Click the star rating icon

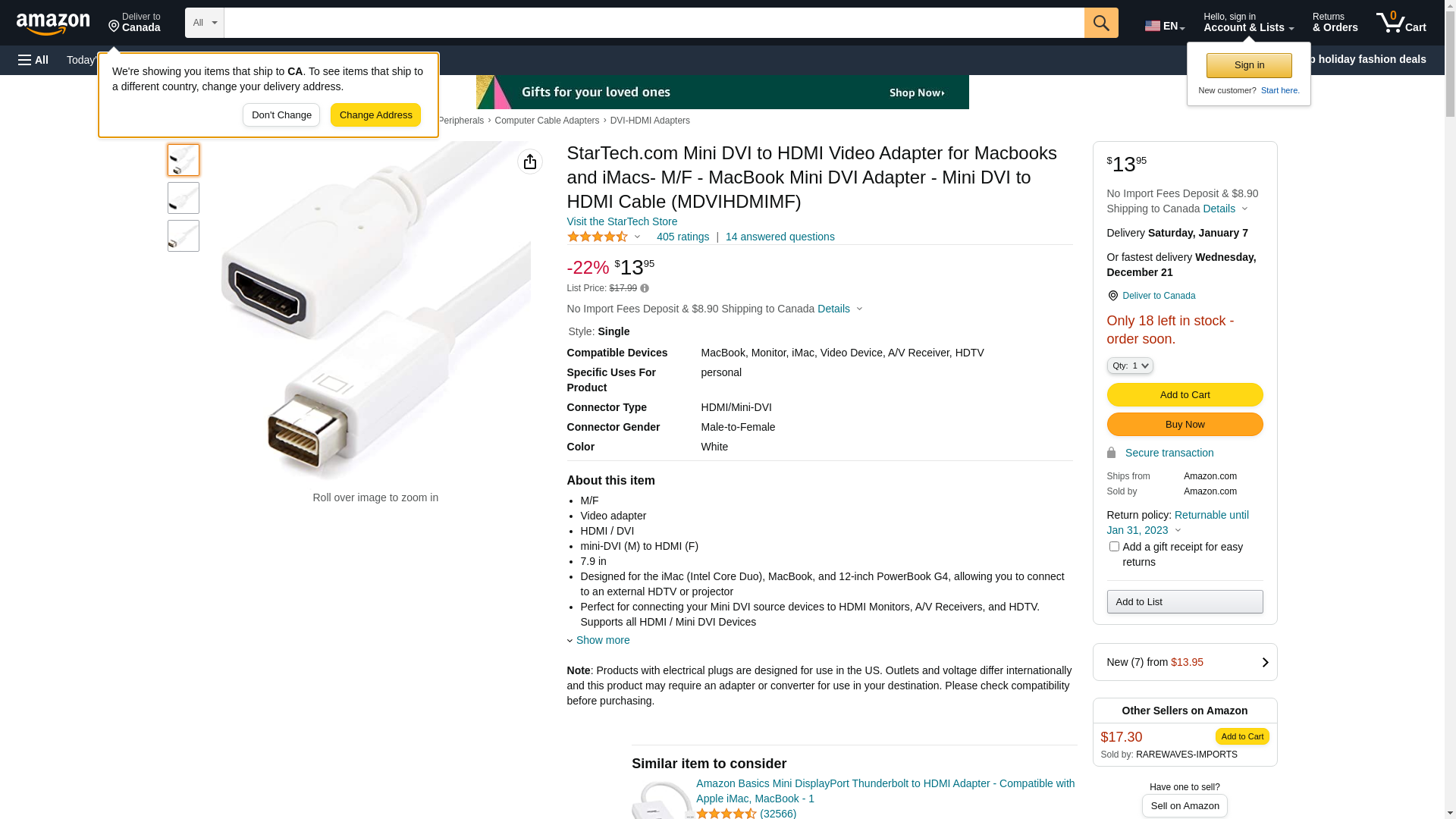(598, 237)
